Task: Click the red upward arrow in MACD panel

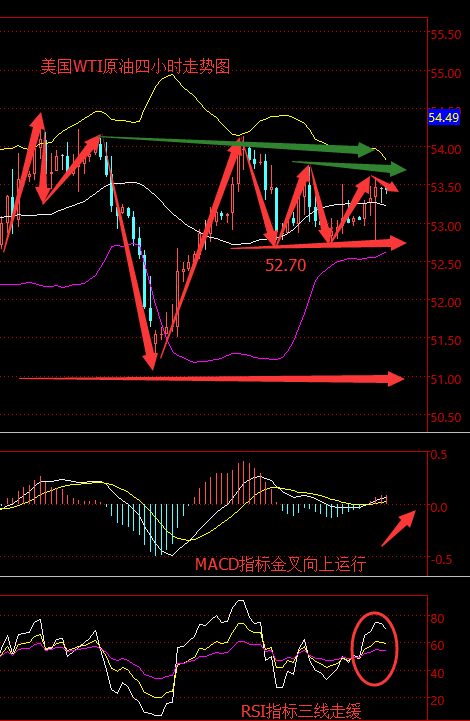Action: click(399, 527)
